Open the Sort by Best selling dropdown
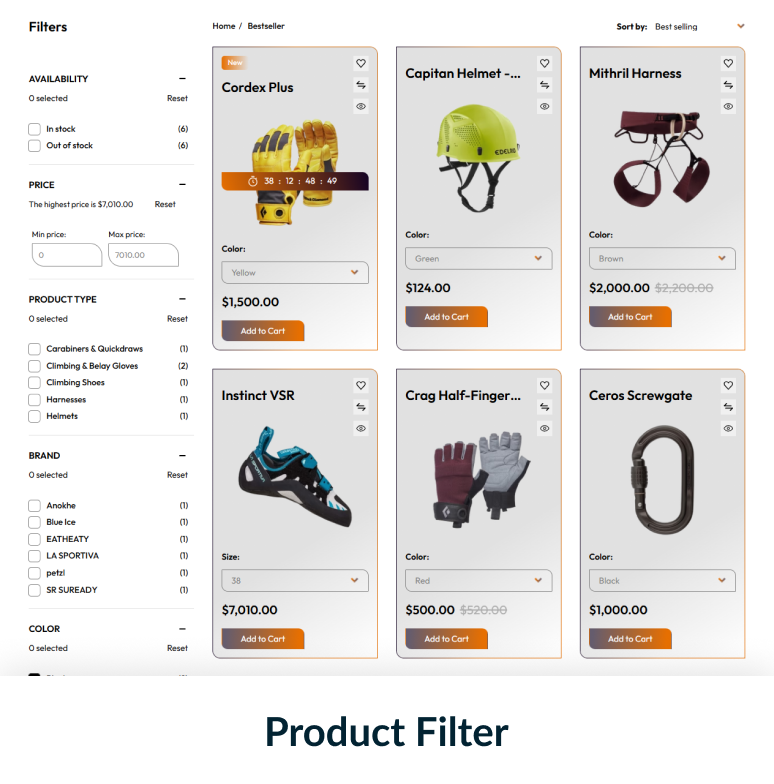 coord(700,26)
